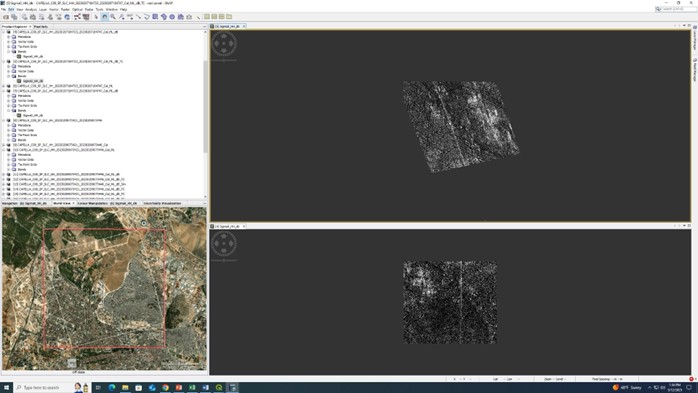The width and height of the screenshot is (698, 393).
Task: Expand Tie-Point Grids under fourth product
Action: pyautogui.click(x=8, y=105)
